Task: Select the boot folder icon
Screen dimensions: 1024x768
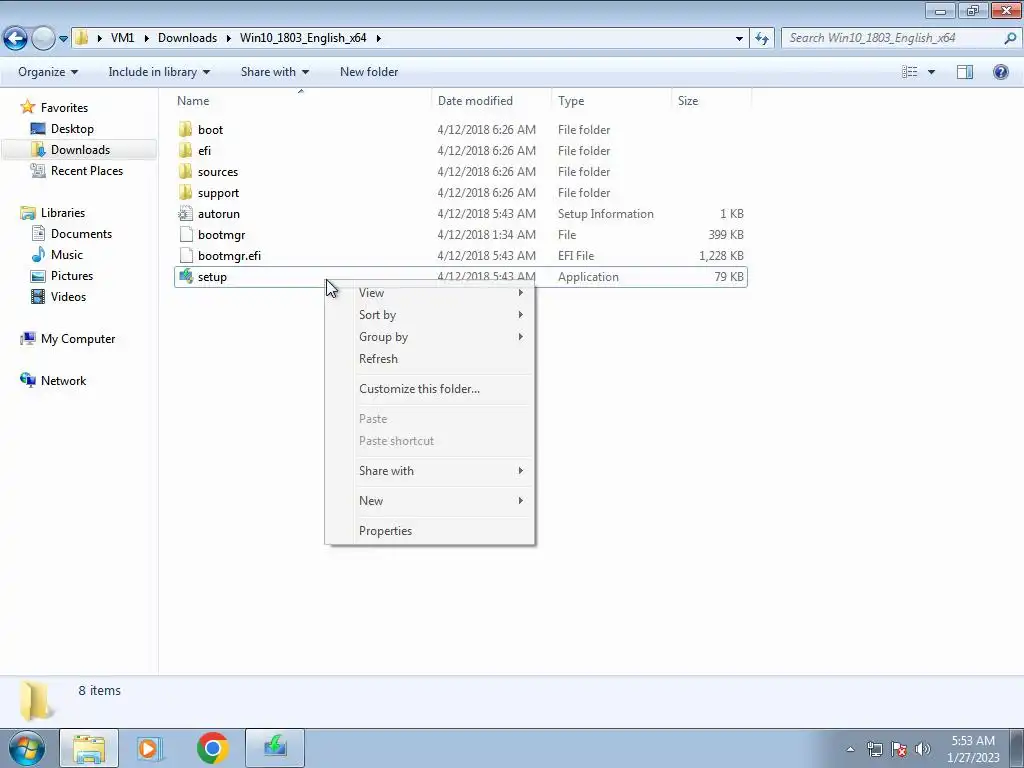Action: coord(185,129)
